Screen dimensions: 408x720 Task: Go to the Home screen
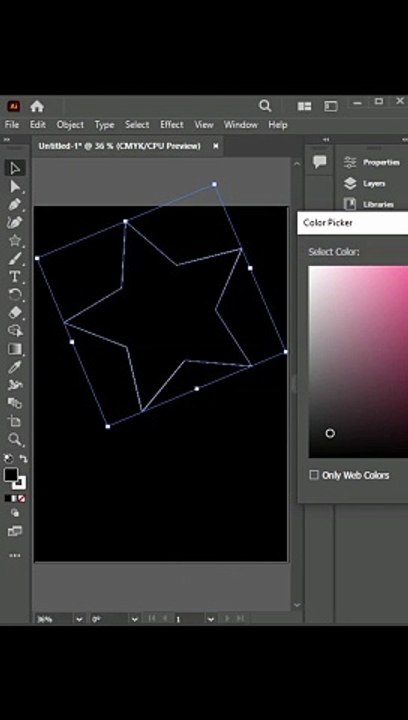(37, 107)
